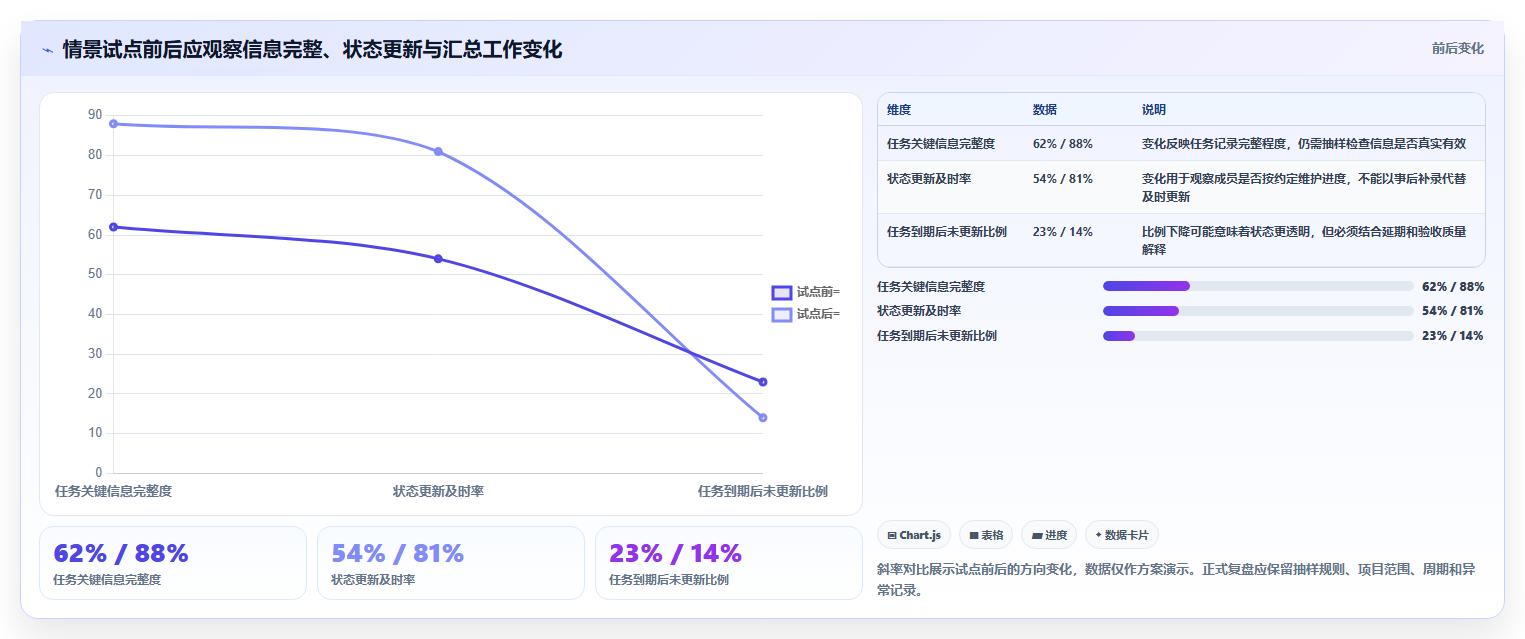The width and height of the screenshot is (1525, 639).
Task: Click the 试点后 point at value 88
Action: pyautogui.click(x=113, y=124)
